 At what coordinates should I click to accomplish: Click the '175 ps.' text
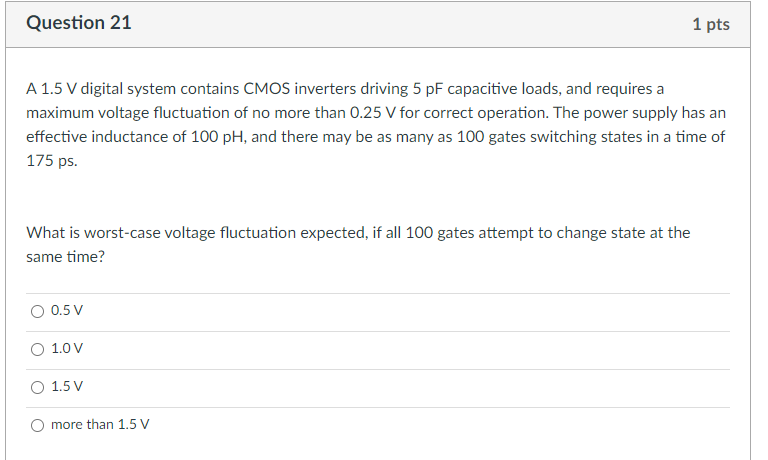point(52,161)
